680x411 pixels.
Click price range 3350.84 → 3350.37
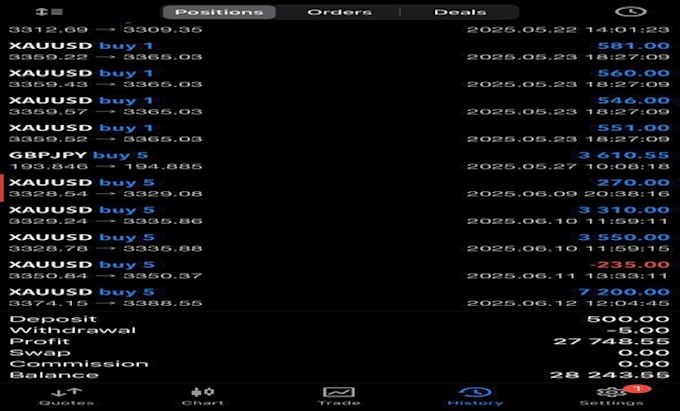[x=105, y=276]
